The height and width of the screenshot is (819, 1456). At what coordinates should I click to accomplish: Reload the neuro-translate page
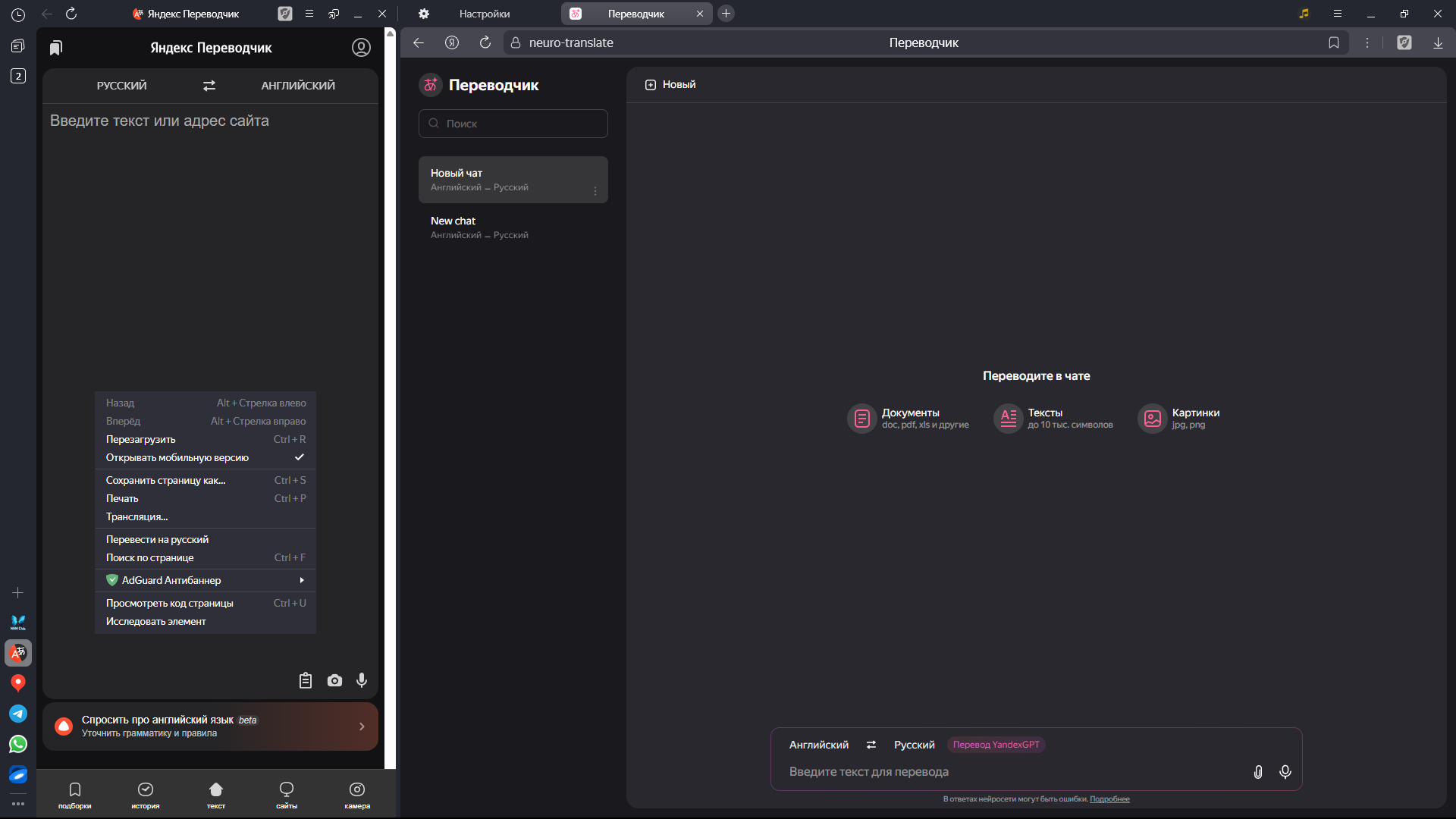click(x=485, y=42)
